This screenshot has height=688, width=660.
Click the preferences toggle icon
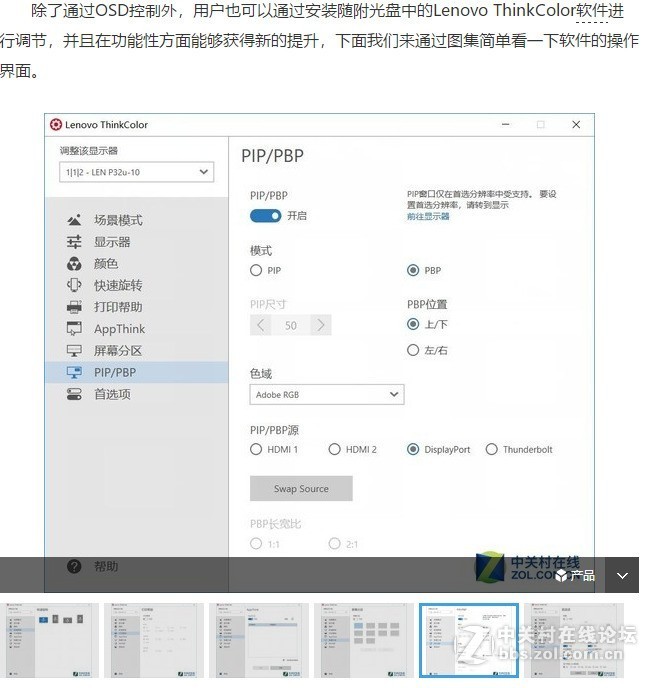pos(74,394)
